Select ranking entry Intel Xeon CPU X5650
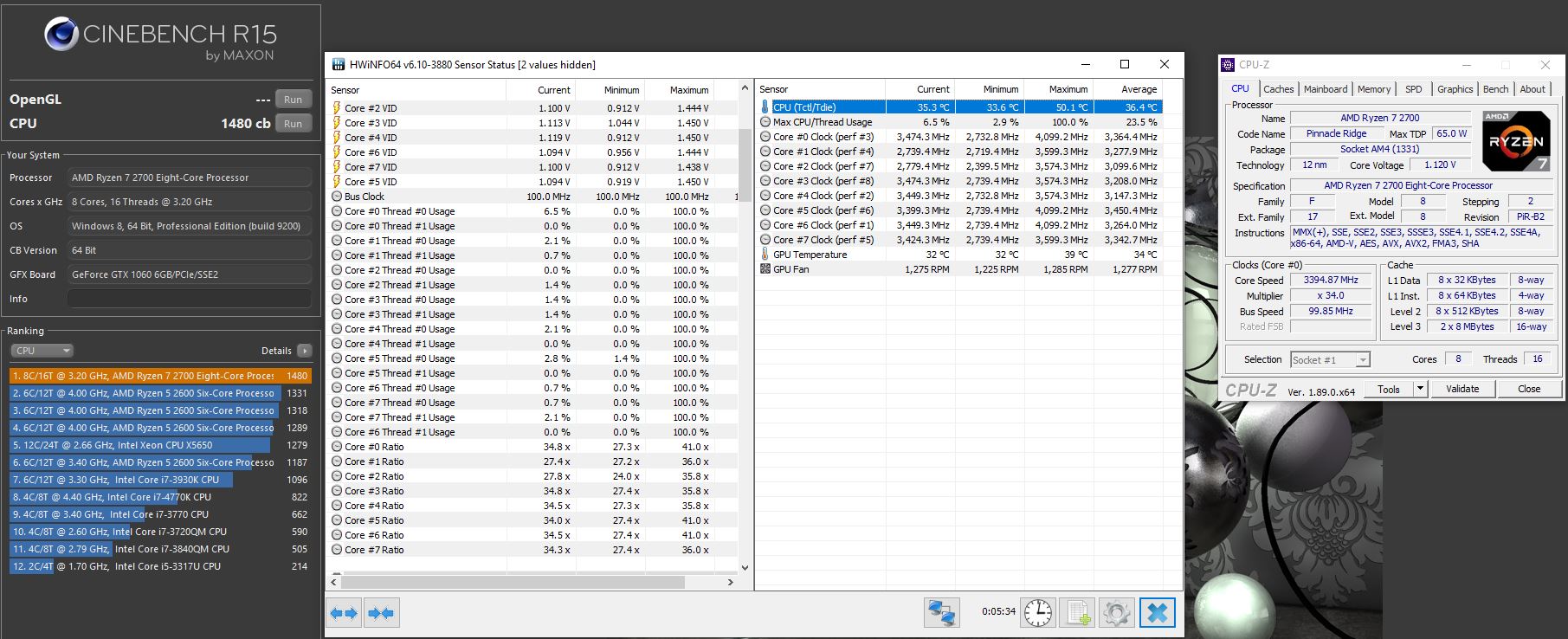The width and height of the screenshot is (1568, 639). click(x=160, y=445)
